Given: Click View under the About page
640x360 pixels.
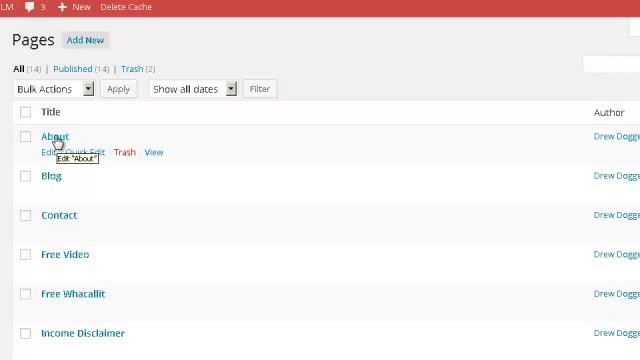Looking at the screenshot, I should pyautogui.click(x=154, y=152).
